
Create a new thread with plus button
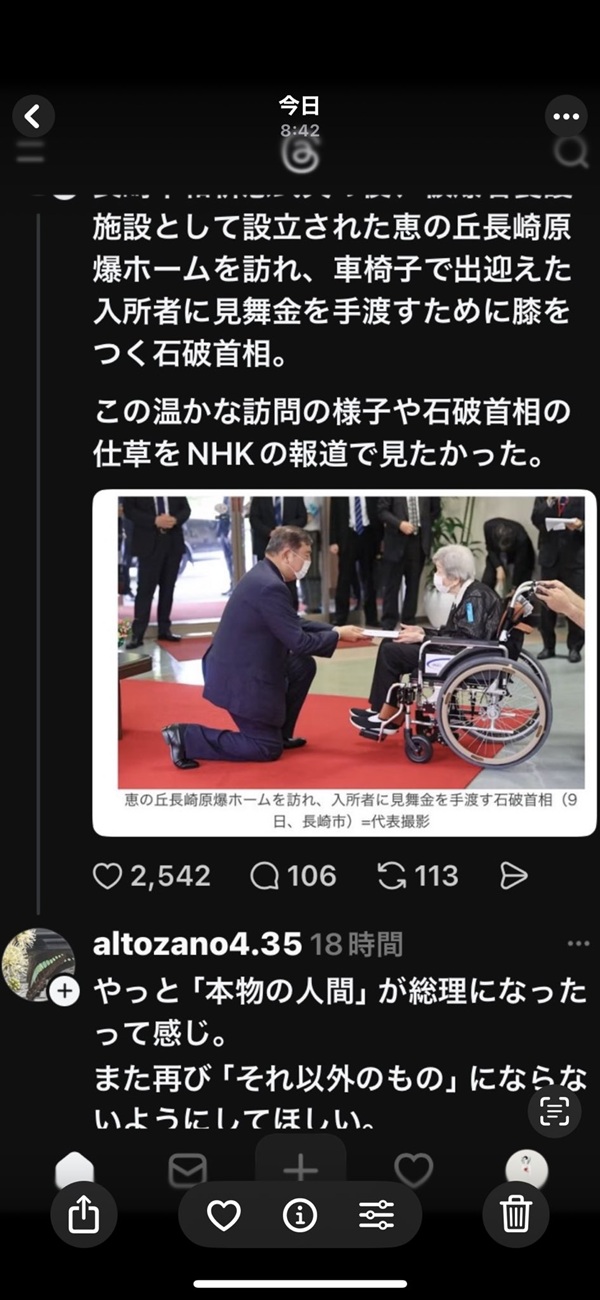tap(300, 1166)
